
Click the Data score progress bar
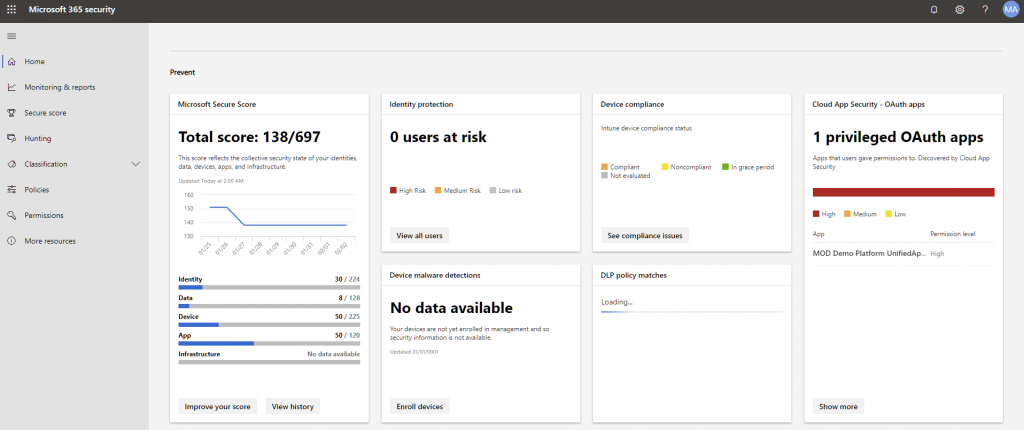coord(269,305)
